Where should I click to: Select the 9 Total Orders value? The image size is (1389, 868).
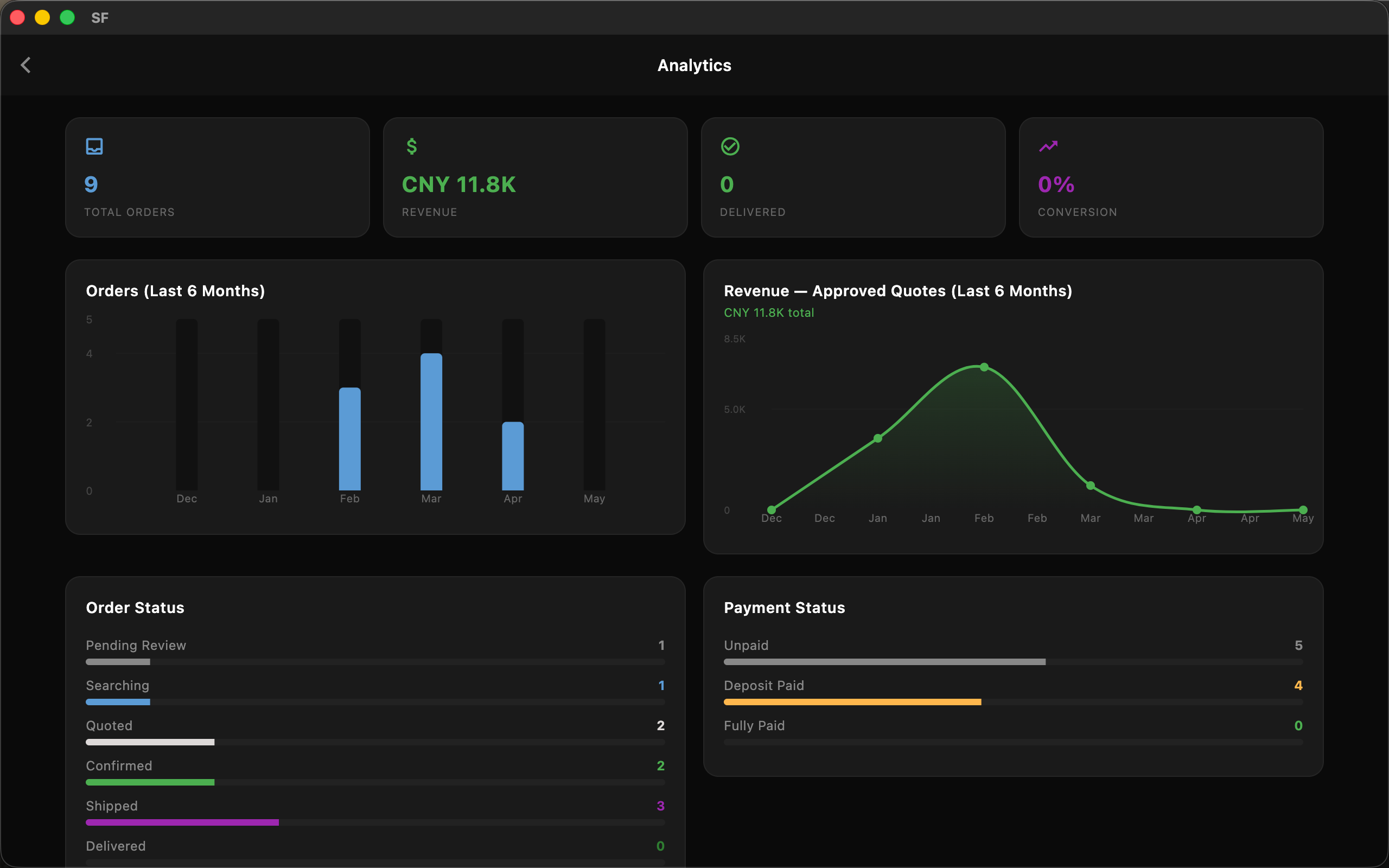(91, 184)
